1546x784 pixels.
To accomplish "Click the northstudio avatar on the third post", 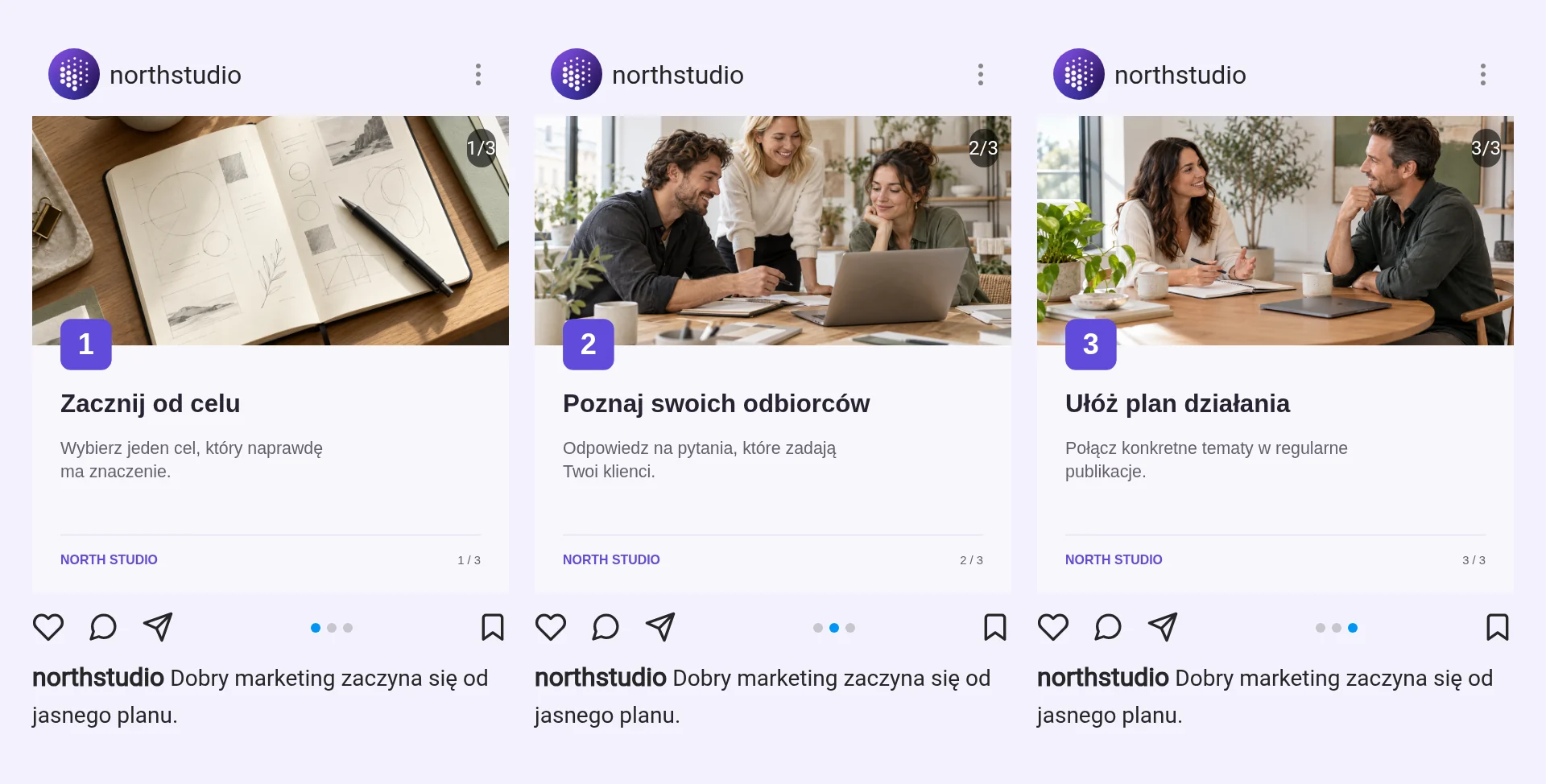I will (x=1079, y=74).
